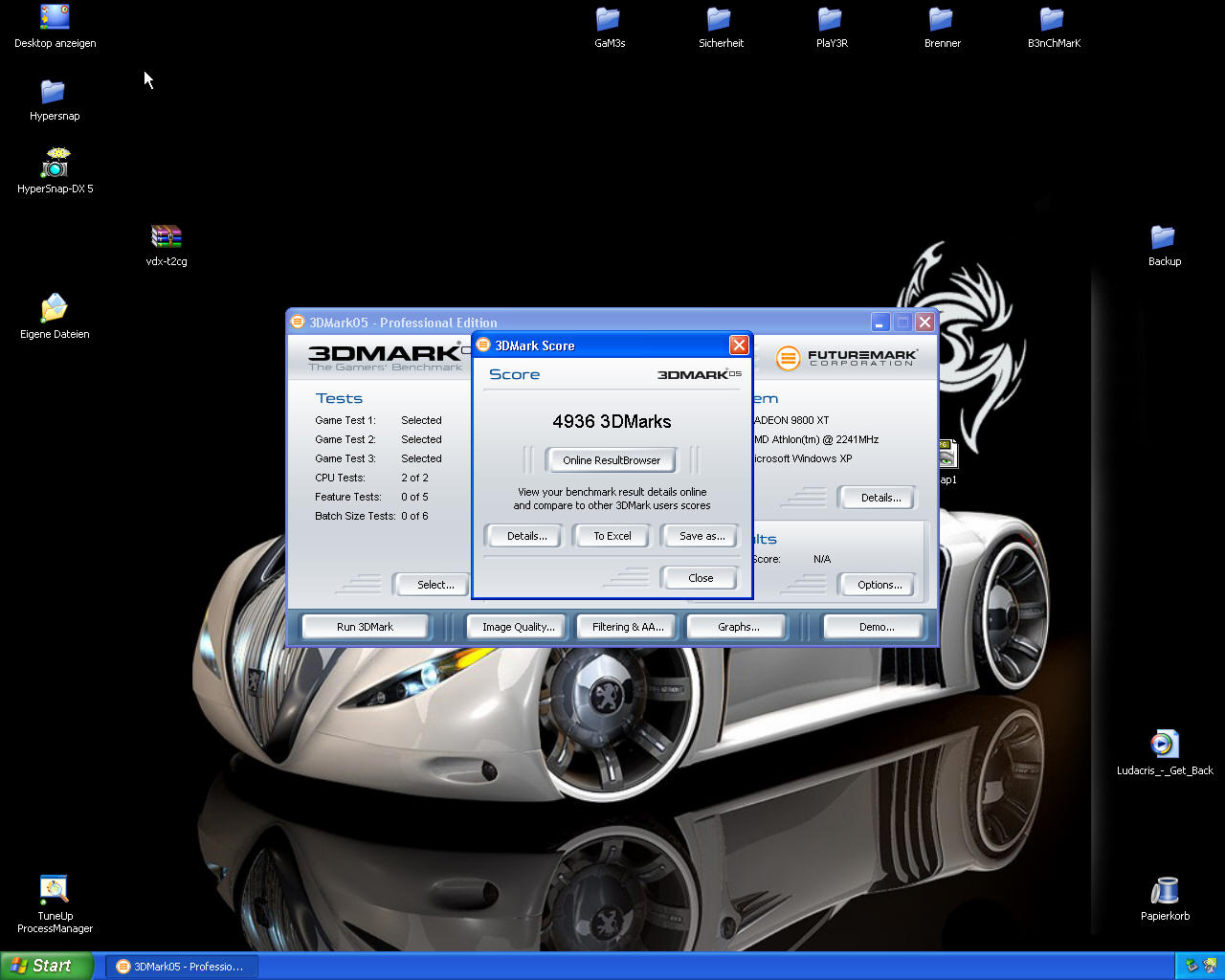Click the Athlon @ 2241MHz text
The height and width of the screenshot is (980, 1225).
(815, 439)
